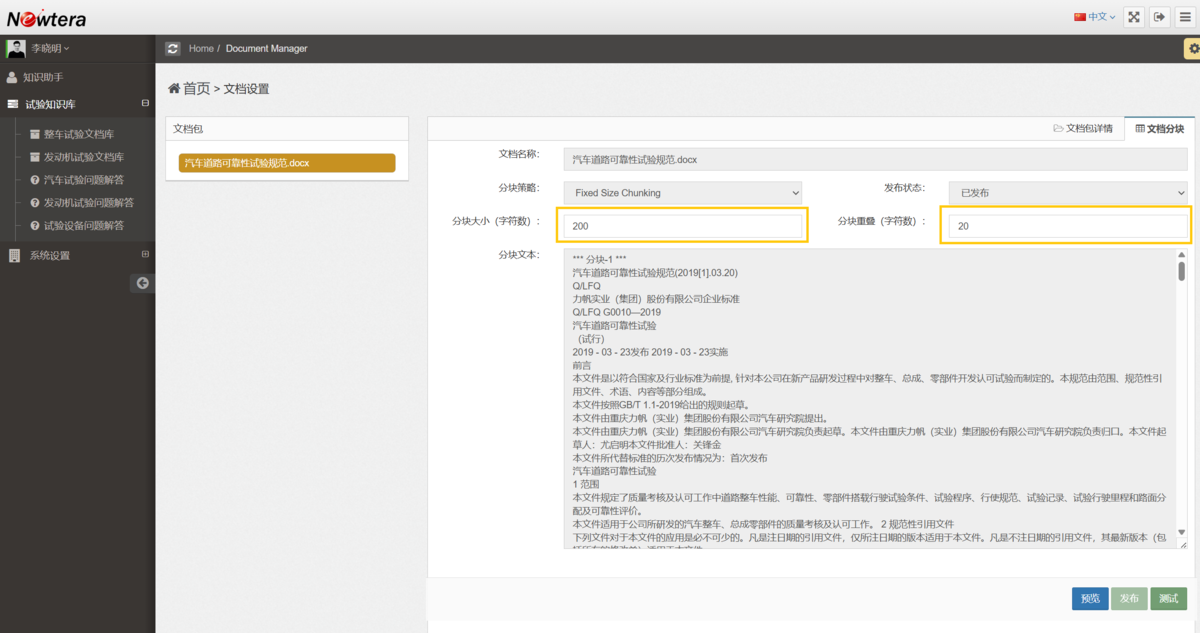Viewport: 1200px width, 633px height.
Task: Open the 发布状态 dropdown
Action: [1068, 192]
